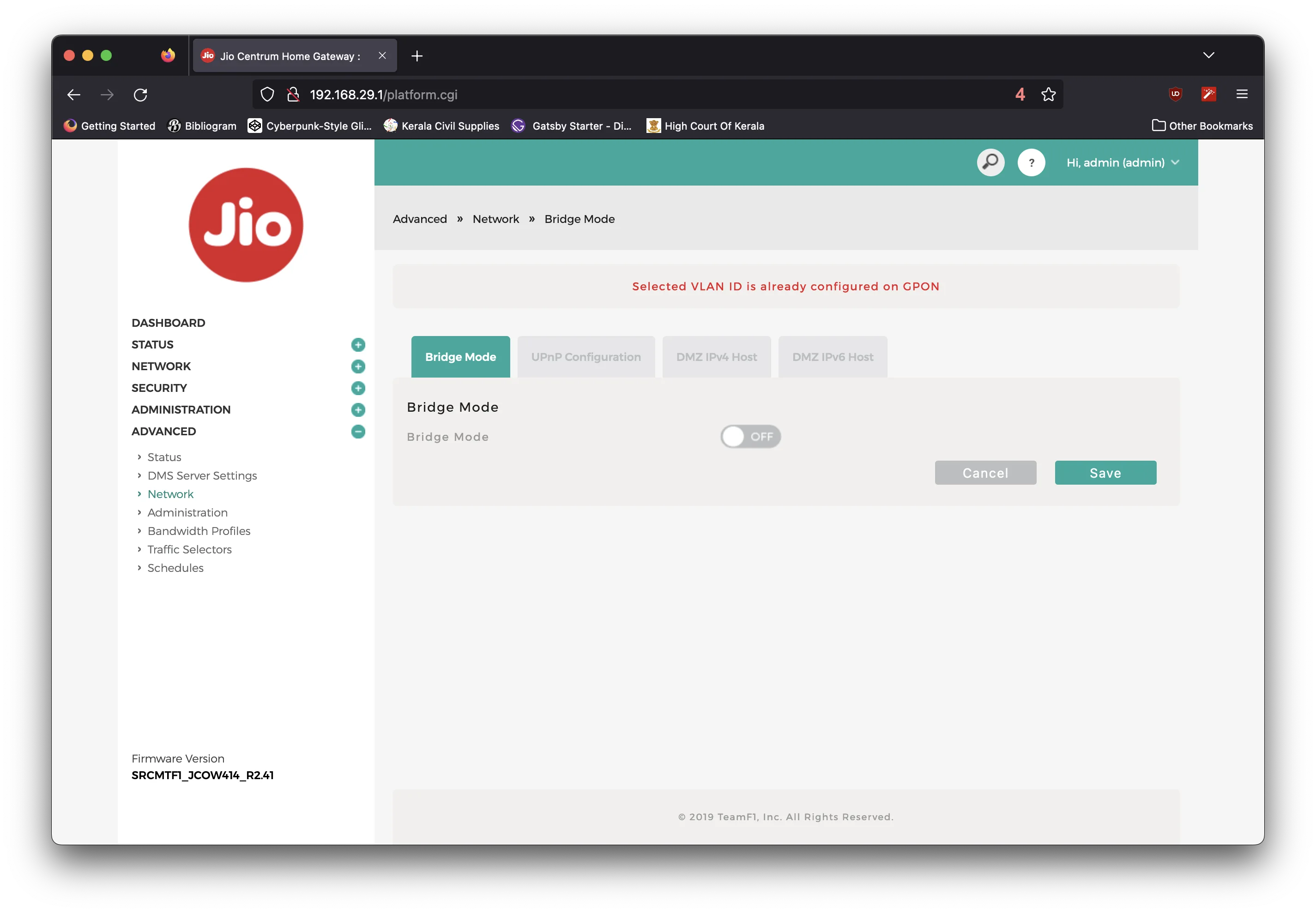Collapse the ADVANCED sidebar section

click(358, 431)
